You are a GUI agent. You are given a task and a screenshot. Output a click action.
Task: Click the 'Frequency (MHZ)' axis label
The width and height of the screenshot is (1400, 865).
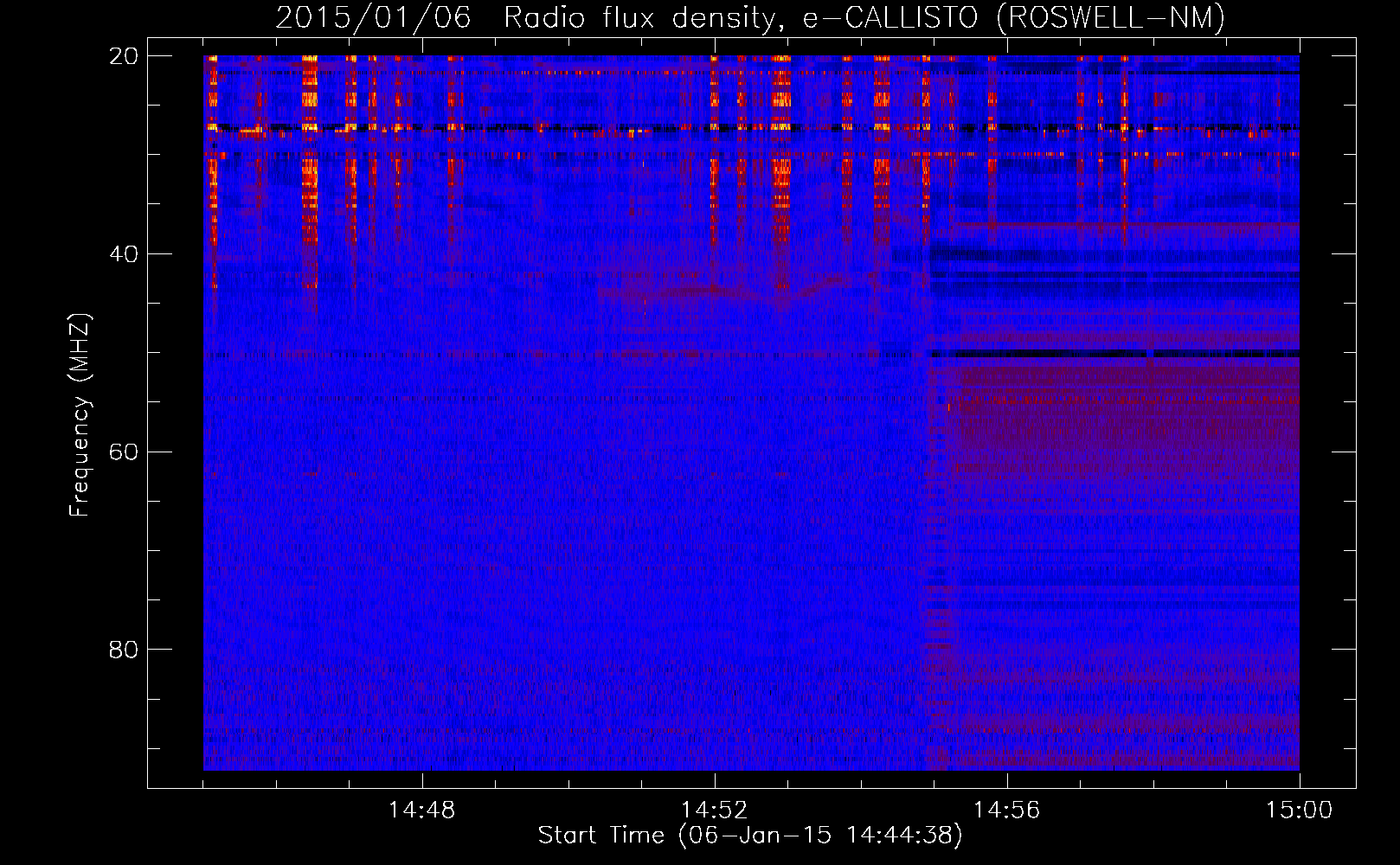click(x=79, y=415)
